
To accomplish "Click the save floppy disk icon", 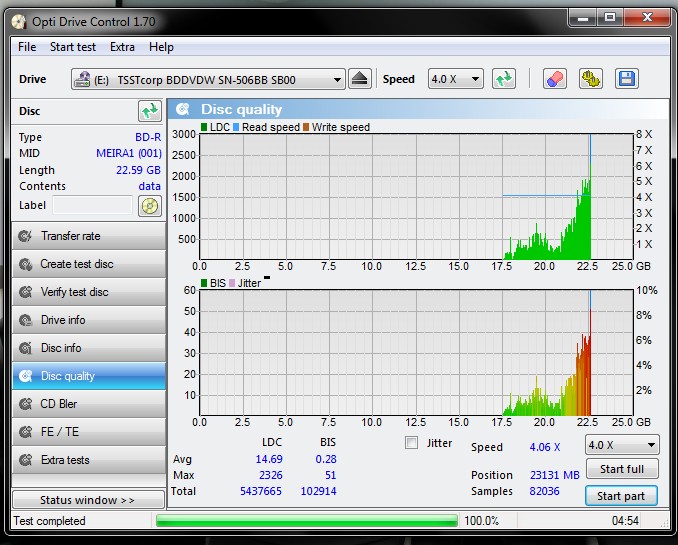I will click(x=626, y=79).
